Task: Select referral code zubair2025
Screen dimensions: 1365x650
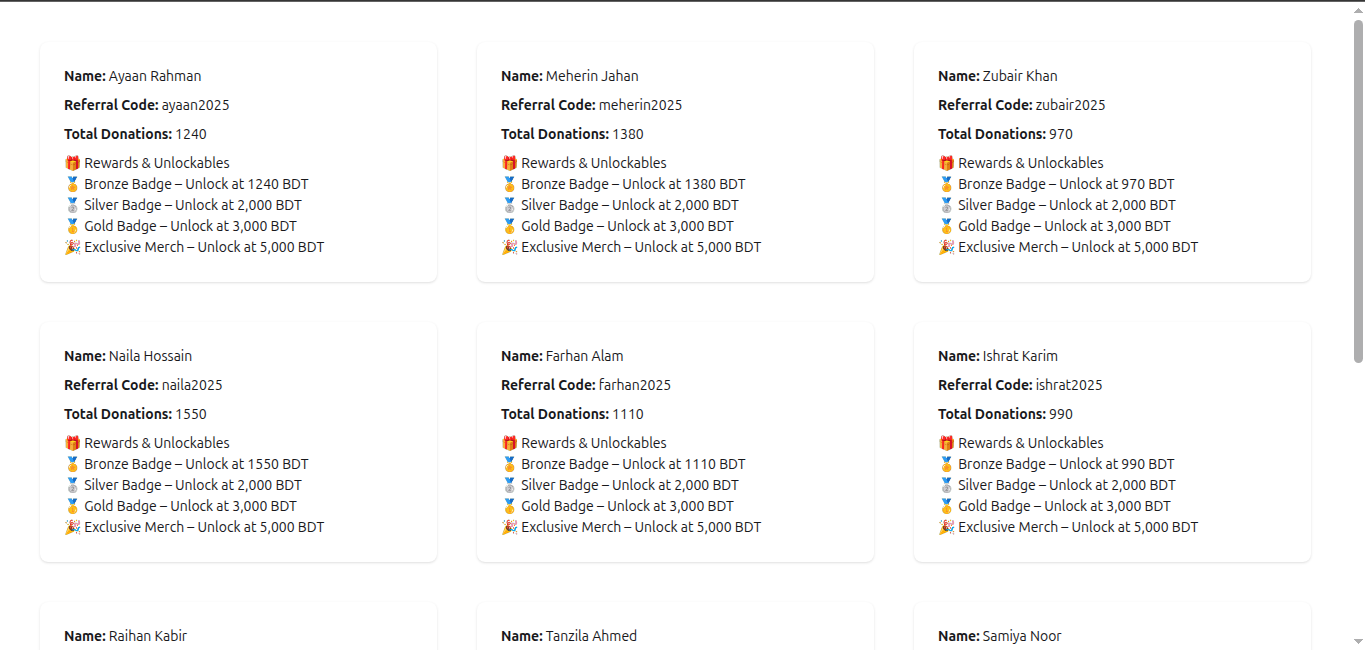Action: tap(1071, 105)
